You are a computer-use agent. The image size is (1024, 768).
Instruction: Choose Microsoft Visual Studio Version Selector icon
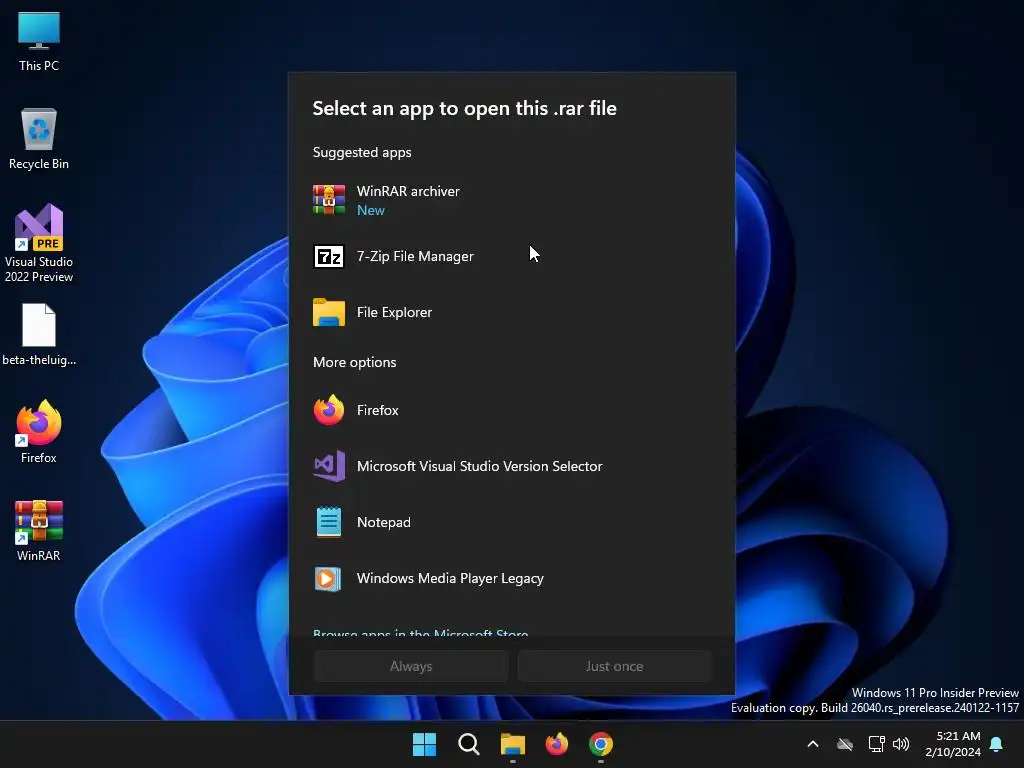click(329, 466)
